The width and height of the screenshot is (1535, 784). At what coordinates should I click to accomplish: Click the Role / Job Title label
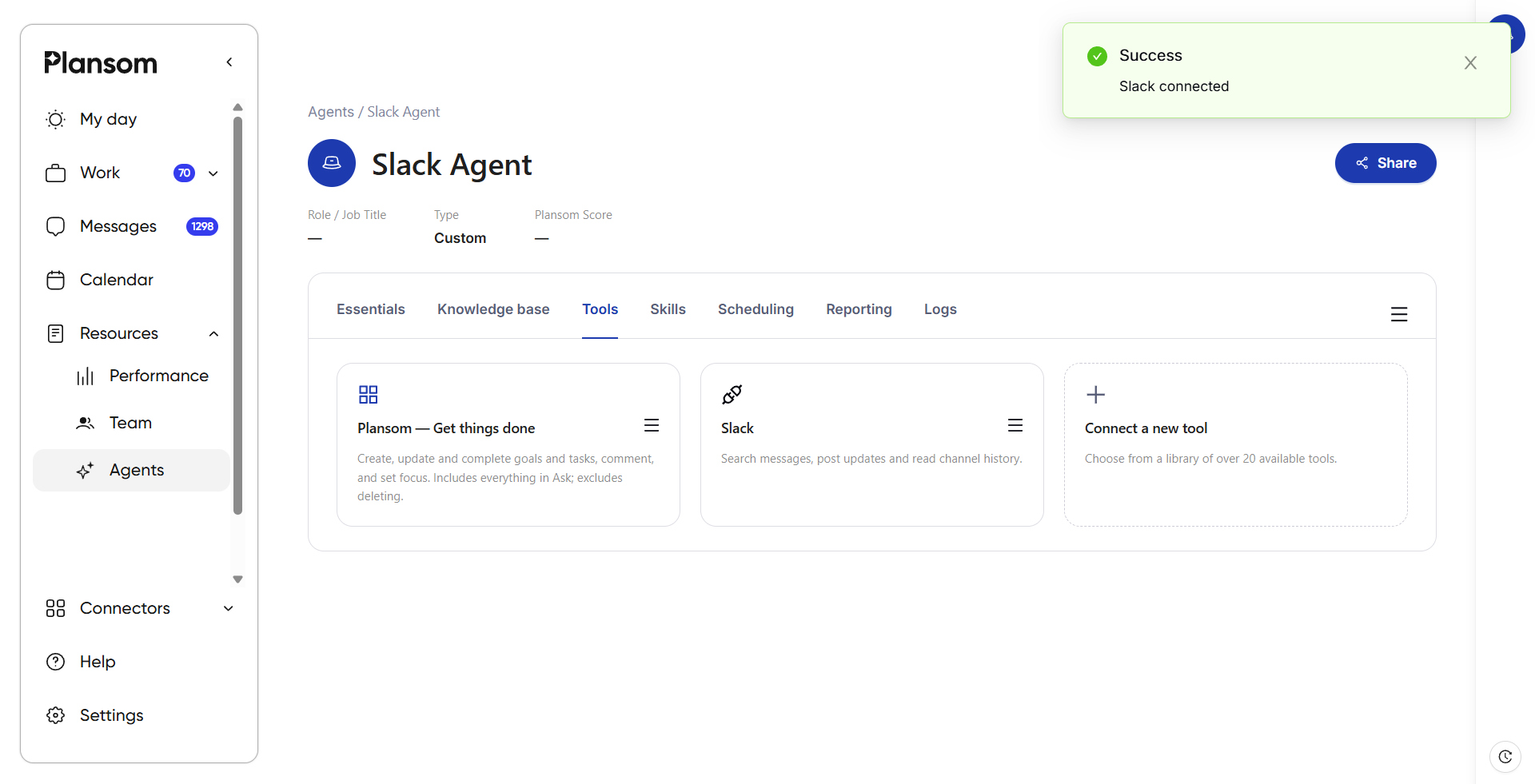pyautogui.click(x=347, y=215)
